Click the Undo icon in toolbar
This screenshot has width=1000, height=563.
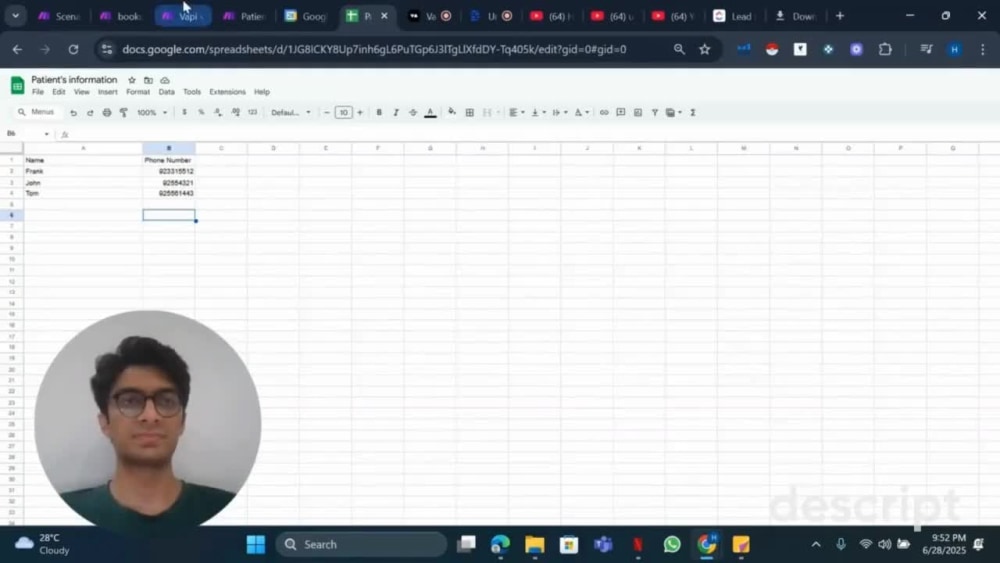(x=73, y=112)
